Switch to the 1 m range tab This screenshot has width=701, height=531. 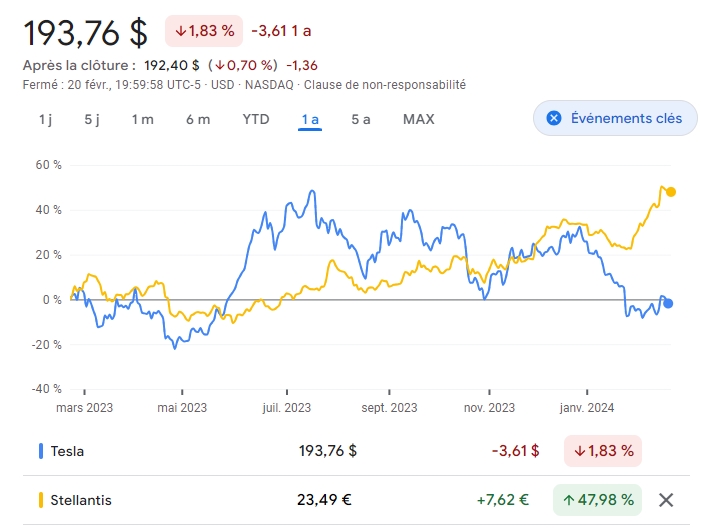click(142, 120)
